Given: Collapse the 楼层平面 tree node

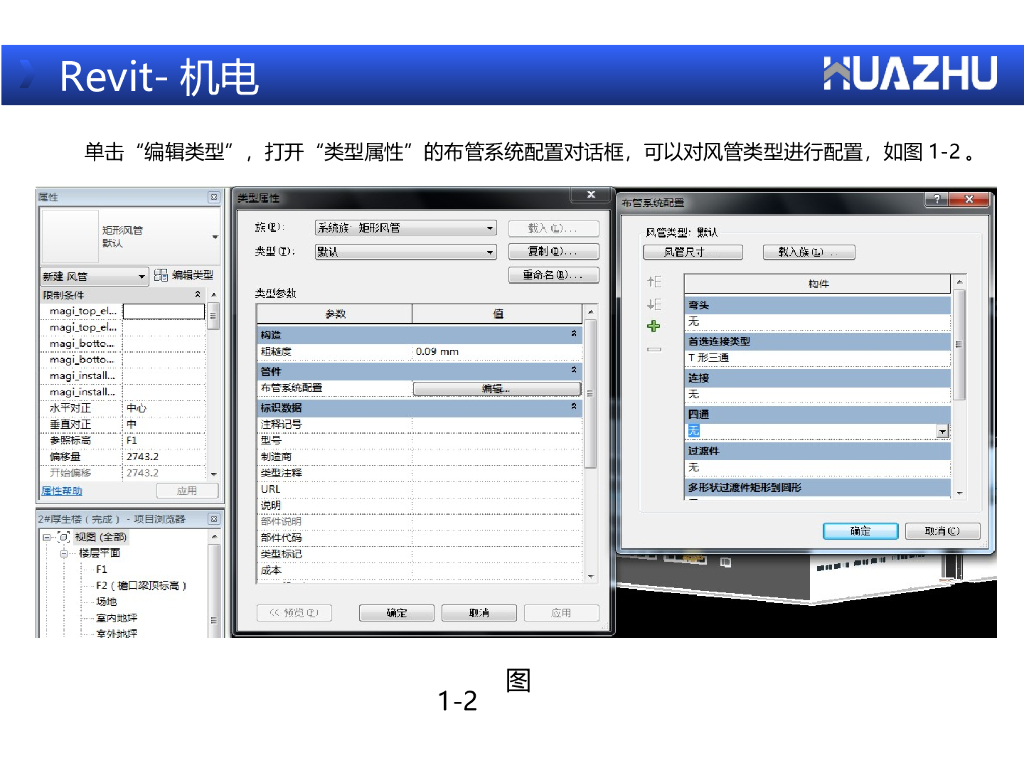Looking at the screenshot, I should coord(64,553).
